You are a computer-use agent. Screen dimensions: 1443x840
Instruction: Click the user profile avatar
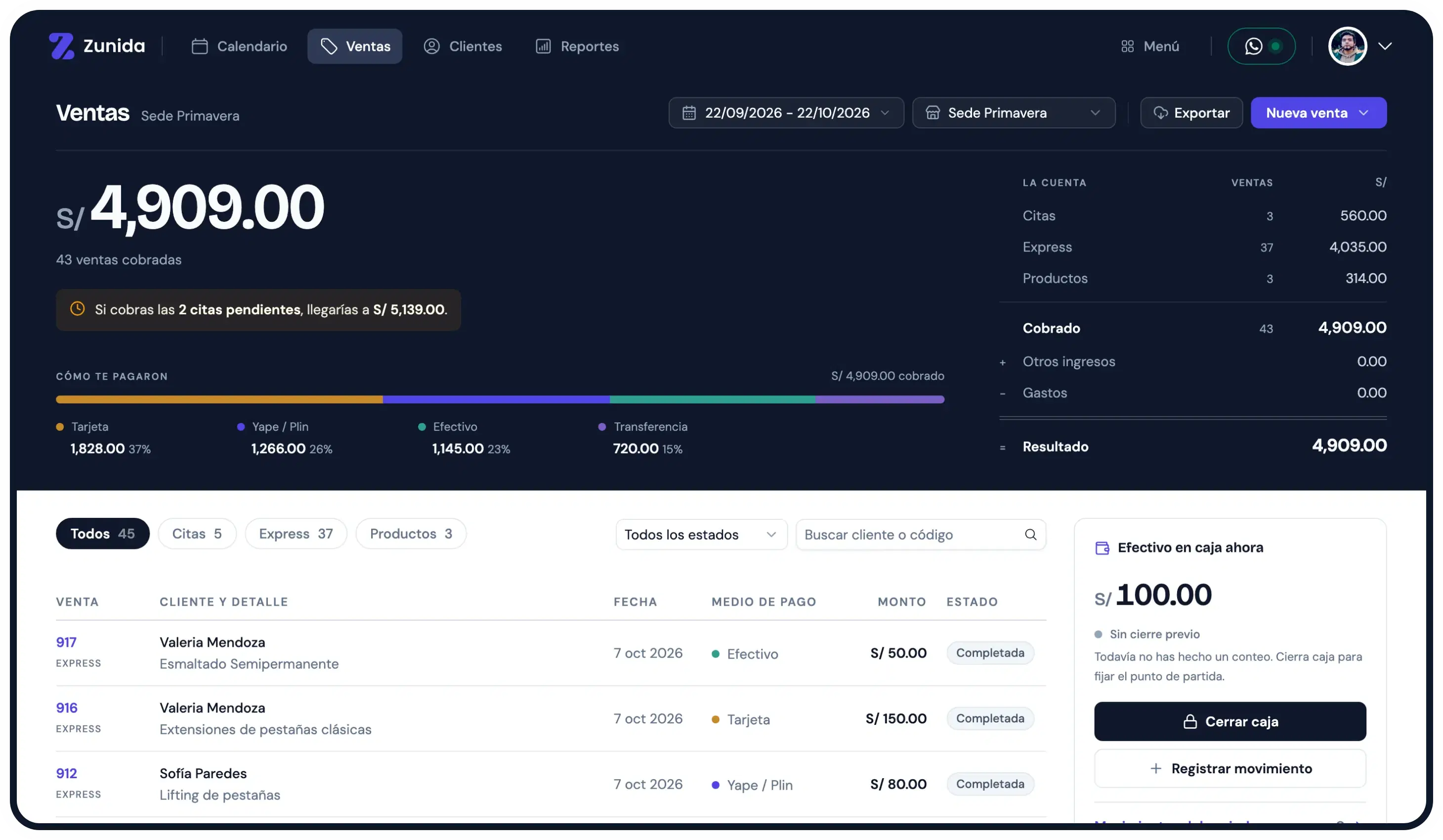(x=1347, y=46)
